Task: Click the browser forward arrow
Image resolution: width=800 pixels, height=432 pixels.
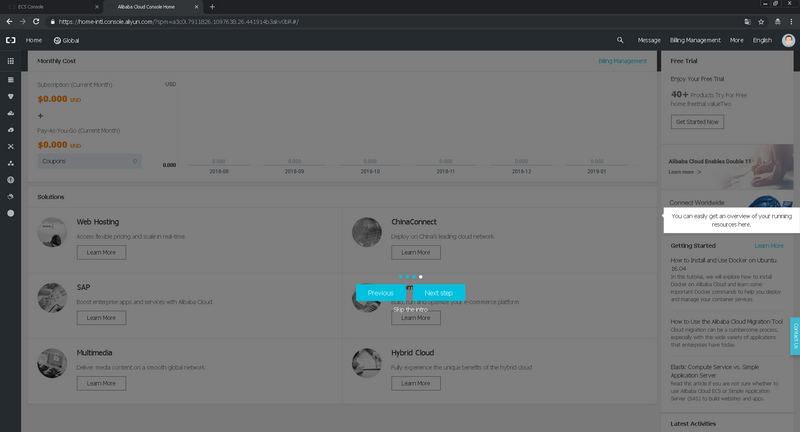Action: click(22, 21)
